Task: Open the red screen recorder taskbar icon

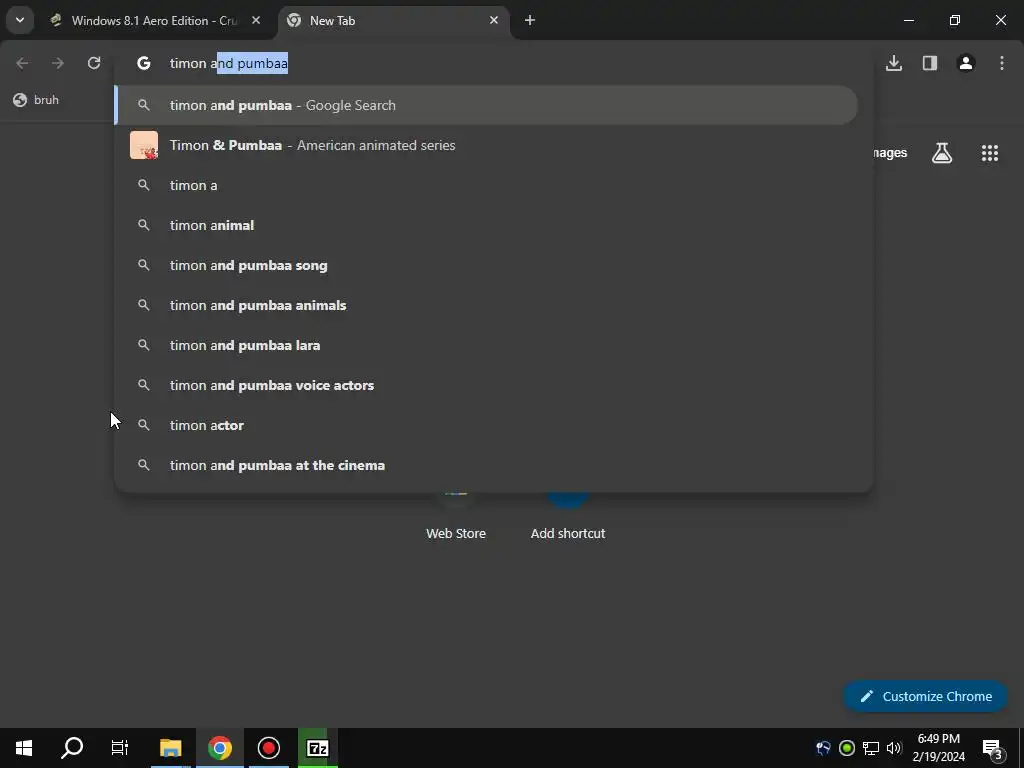Action: coord(268,748)
